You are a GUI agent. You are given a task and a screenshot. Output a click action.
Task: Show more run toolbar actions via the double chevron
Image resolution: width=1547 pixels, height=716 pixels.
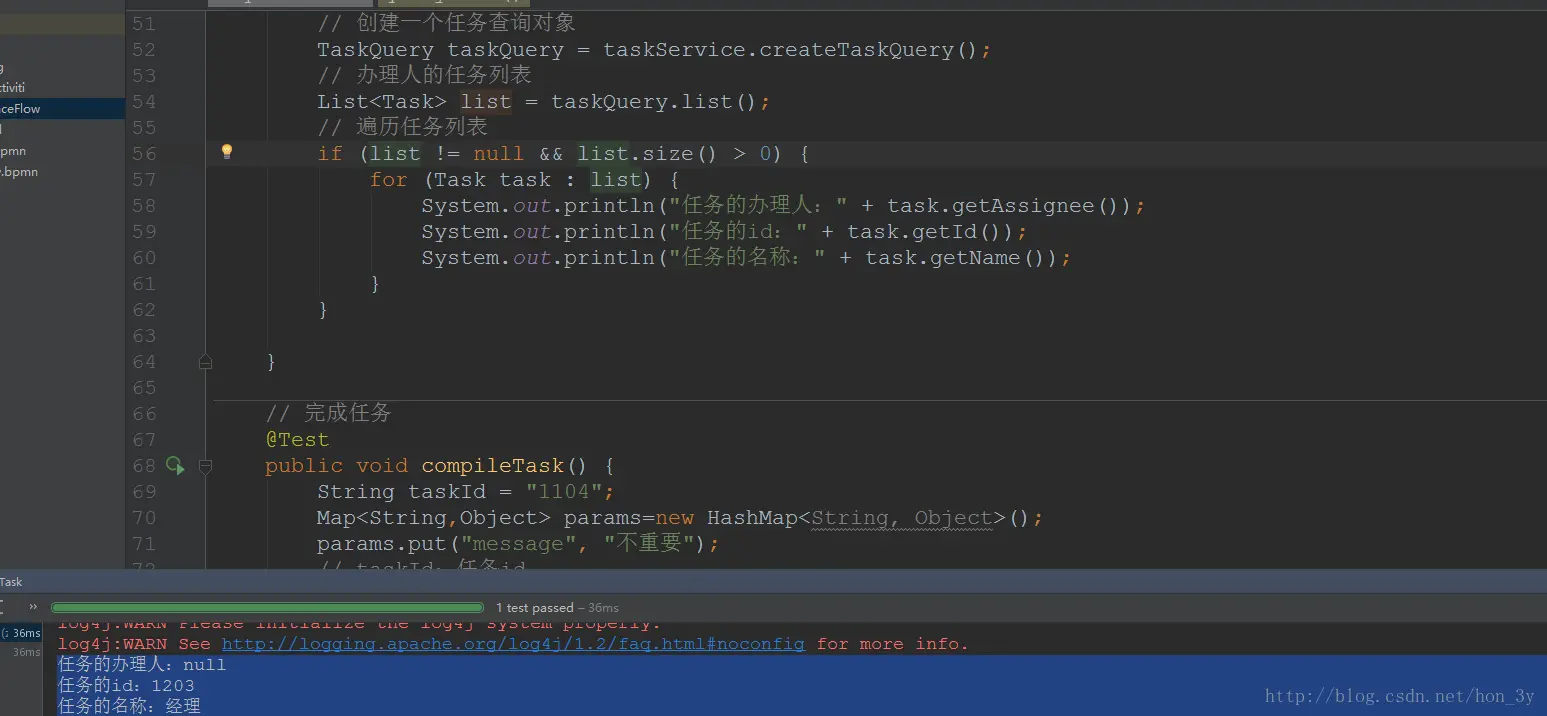[33, 607]
